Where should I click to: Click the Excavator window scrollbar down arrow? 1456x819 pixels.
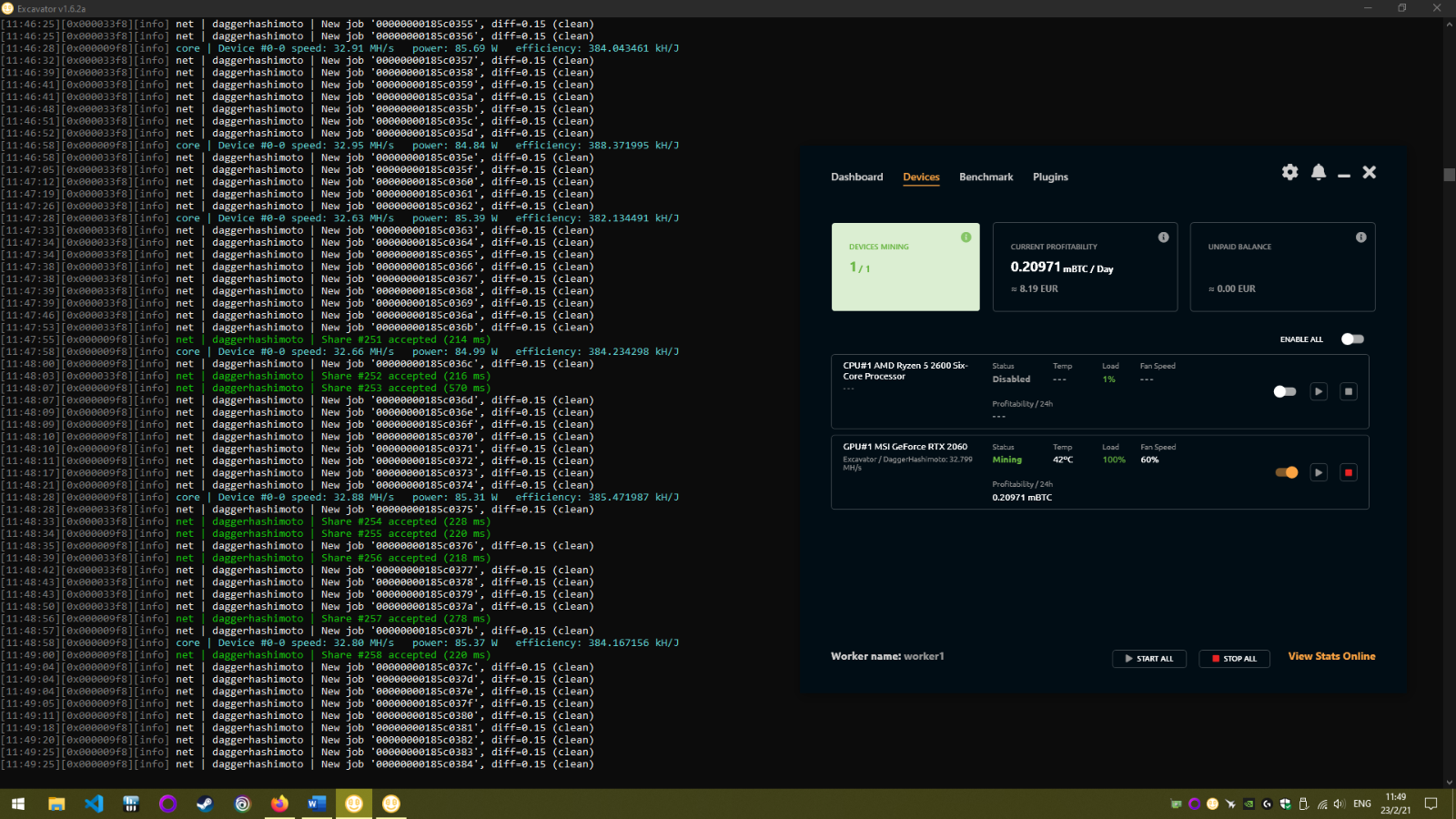(x=1449, y=782)
